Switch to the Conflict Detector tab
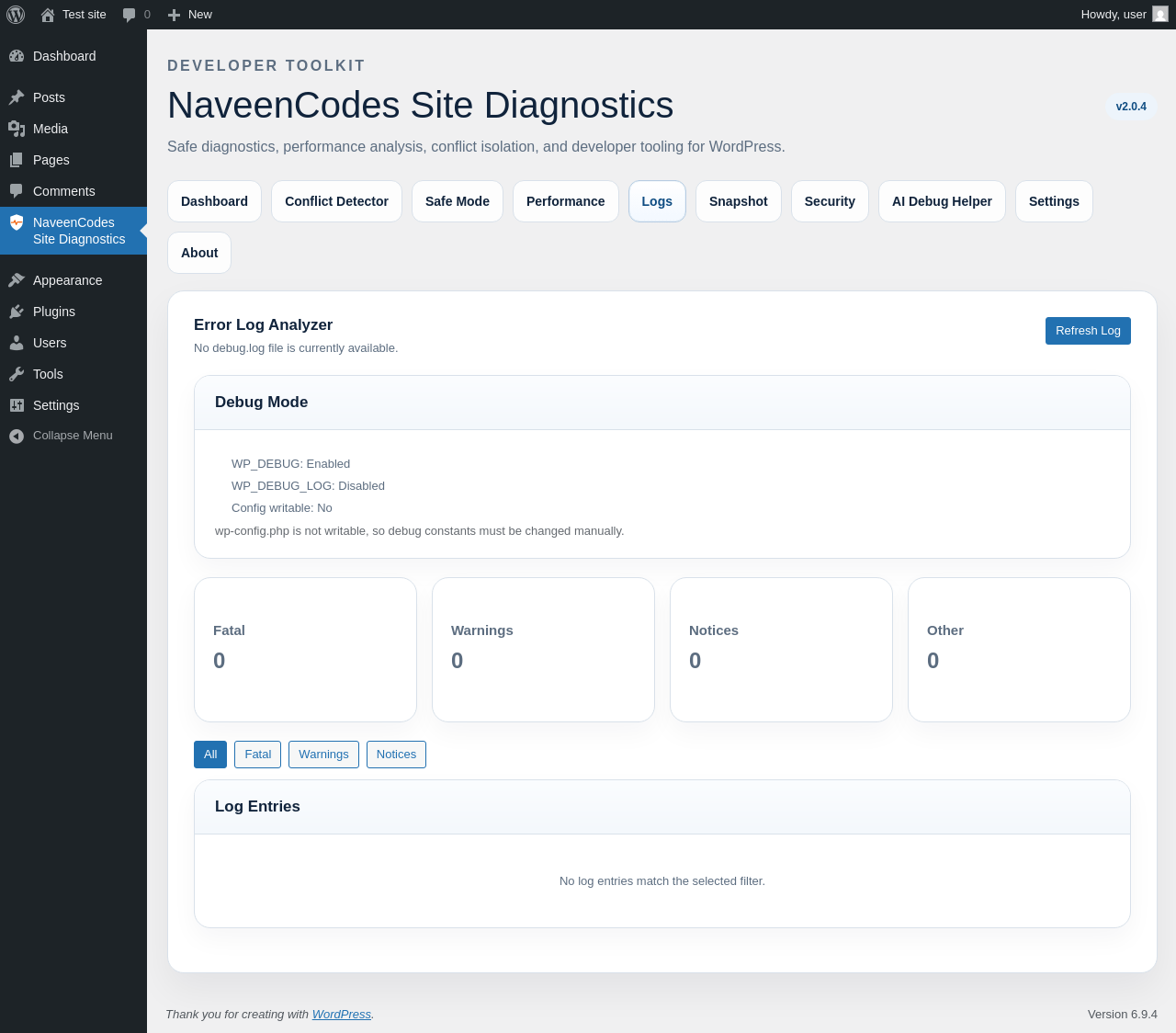 [x=336, y=201]
